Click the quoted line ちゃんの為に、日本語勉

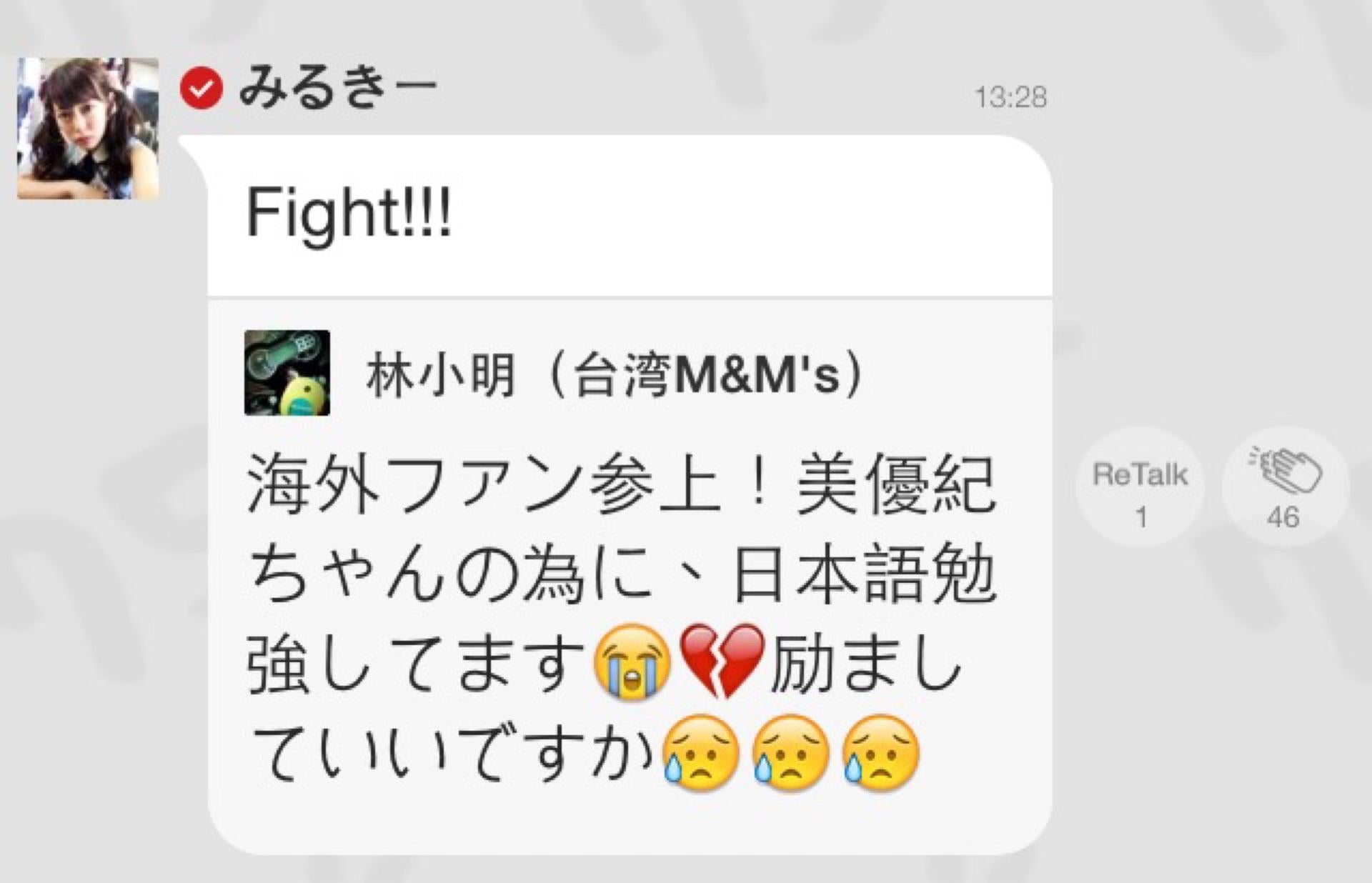621,576
